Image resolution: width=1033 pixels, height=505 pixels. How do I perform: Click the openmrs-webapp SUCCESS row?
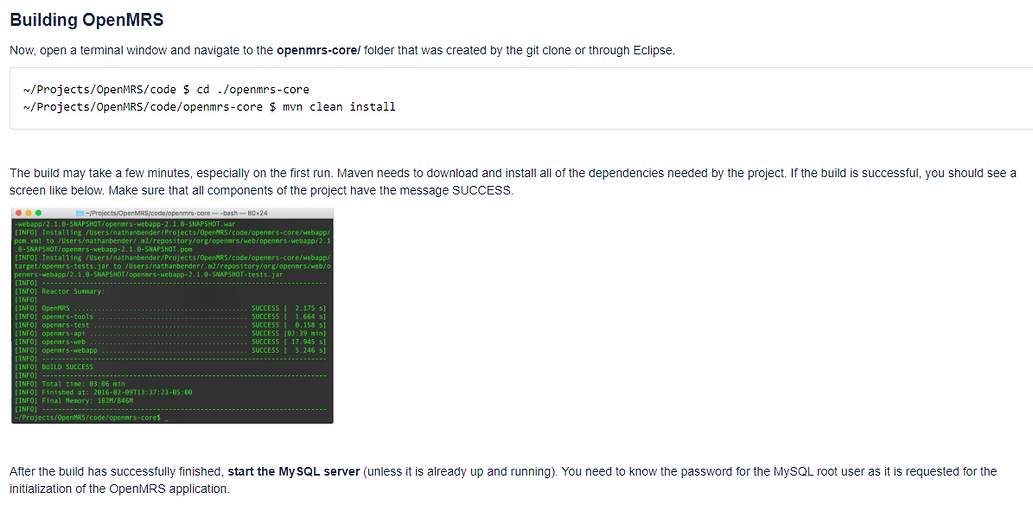point(170,350)
